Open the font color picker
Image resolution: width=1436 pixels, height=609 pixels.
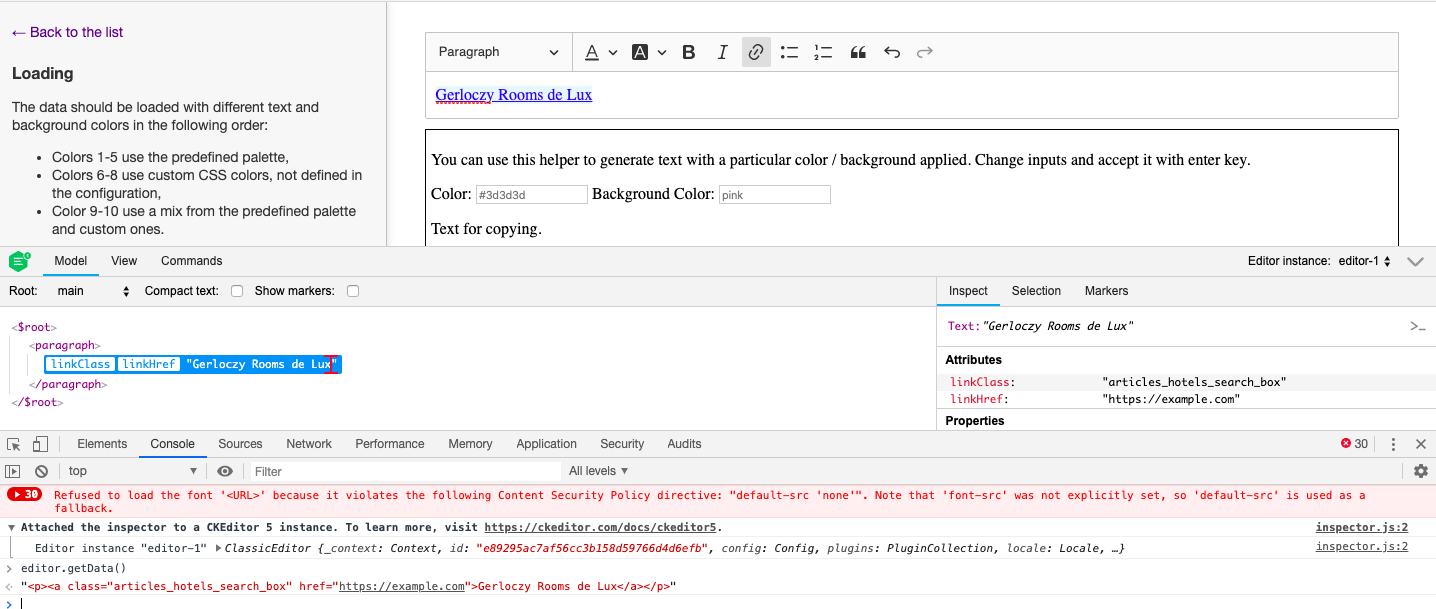click(592, 52)
